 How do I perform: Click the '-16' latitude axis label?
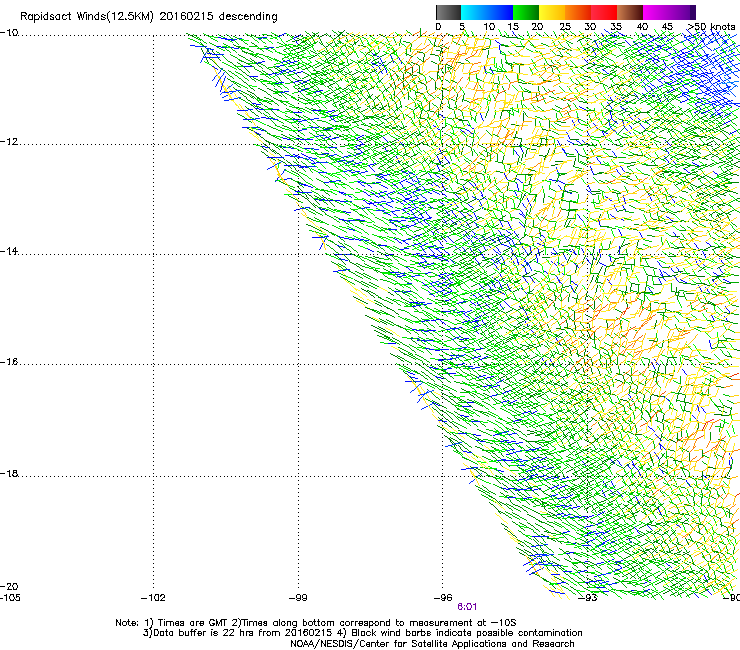click(9, 362)
